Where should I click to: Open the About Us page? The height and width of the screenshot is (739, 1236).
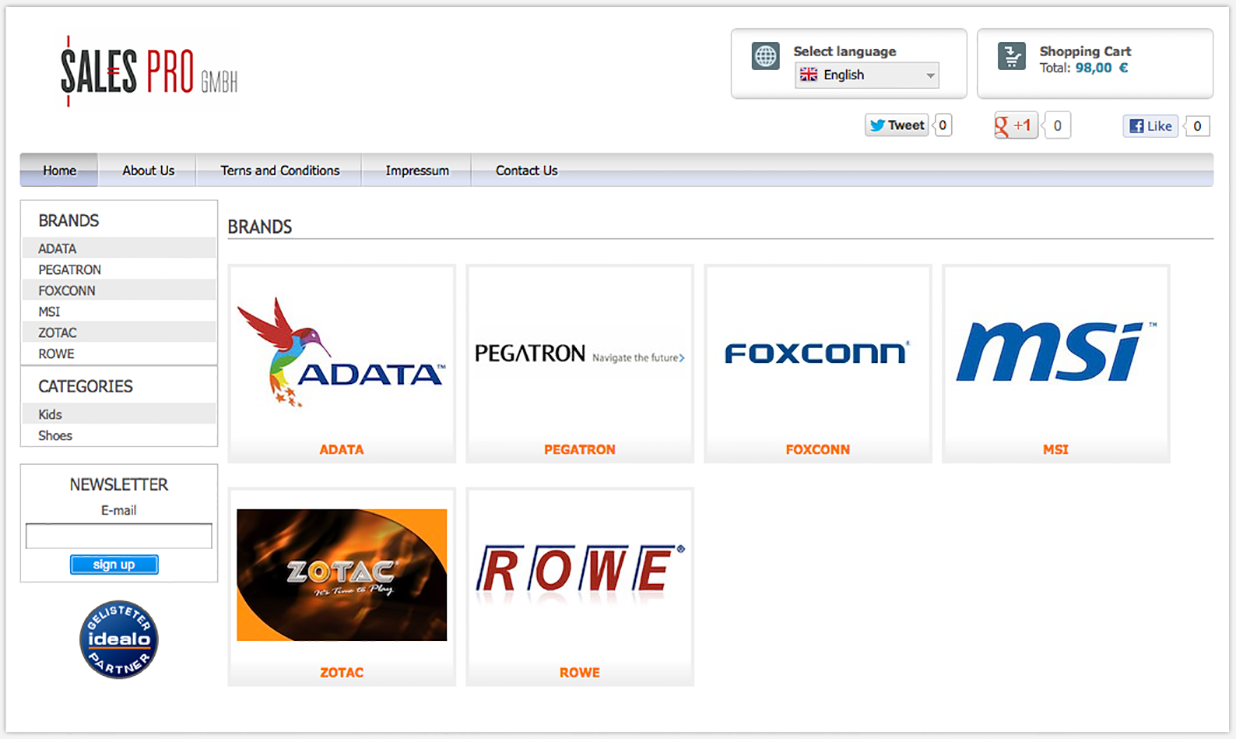tap(148, 170)
